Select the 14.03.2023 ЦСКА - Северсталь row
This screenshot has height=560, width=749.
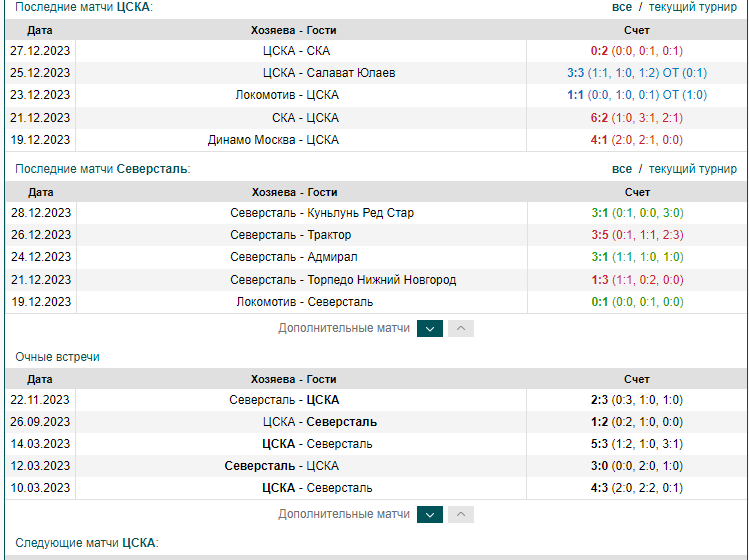coord(376,444)
